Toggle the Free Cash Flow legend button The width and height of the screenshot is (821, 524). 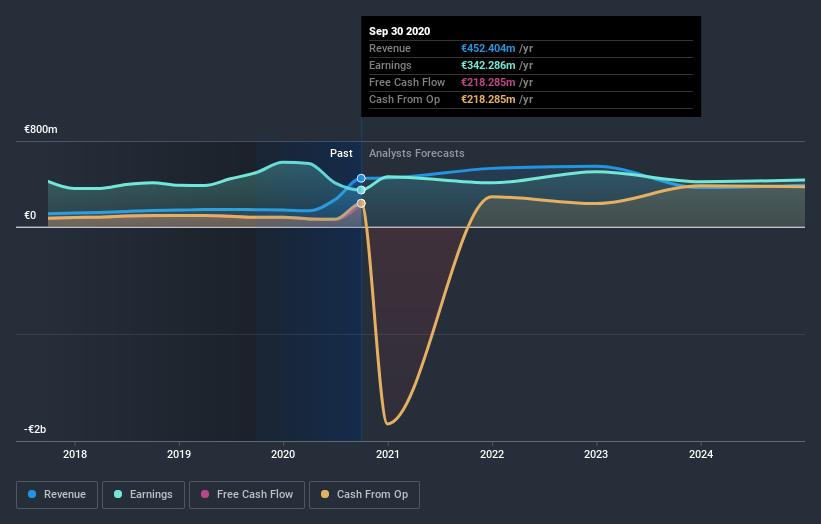(x=247, y=495)
